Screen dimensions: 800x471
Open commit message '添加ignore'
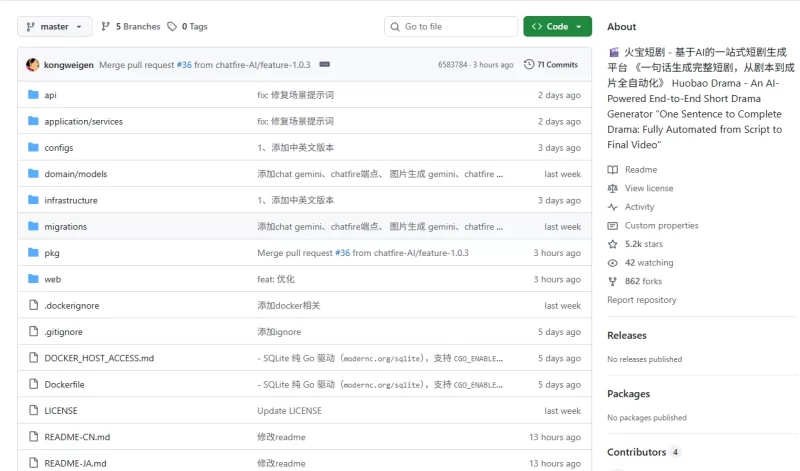click(x=279, y=332)
